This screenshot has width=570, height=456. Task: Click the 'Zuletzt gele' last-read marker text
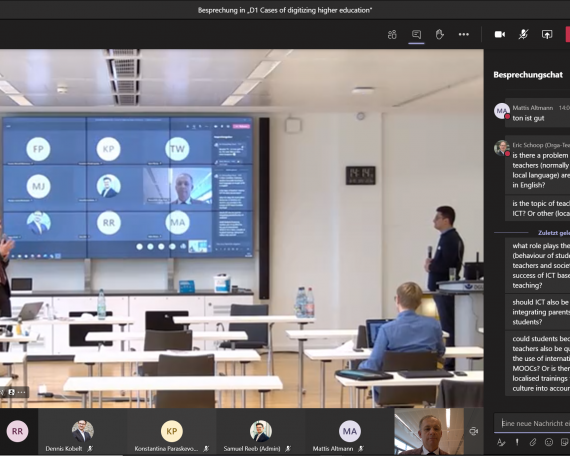554,233
